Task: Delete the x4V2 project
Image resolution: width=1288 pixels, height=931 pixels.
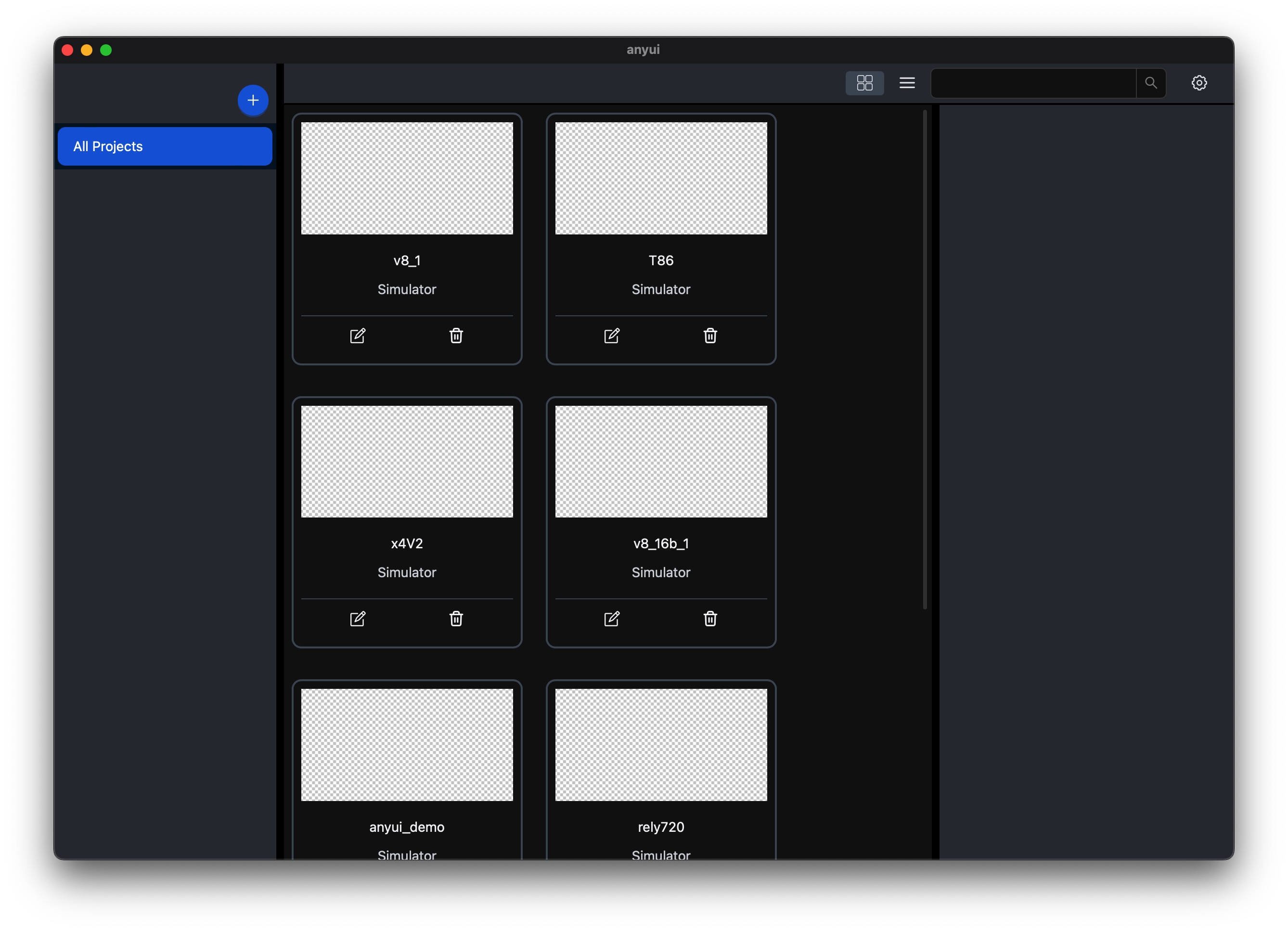Action: [x=456, y=619]
